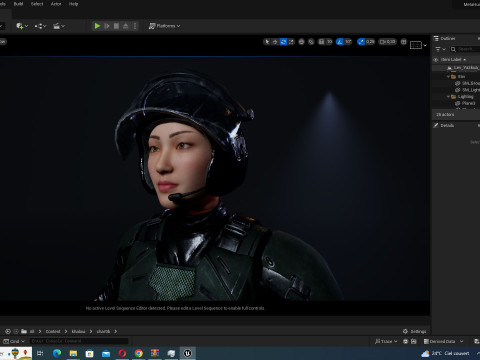Open the Outliner filter options
This screenshot has height=360, width=480.
(x=440, y=49)
